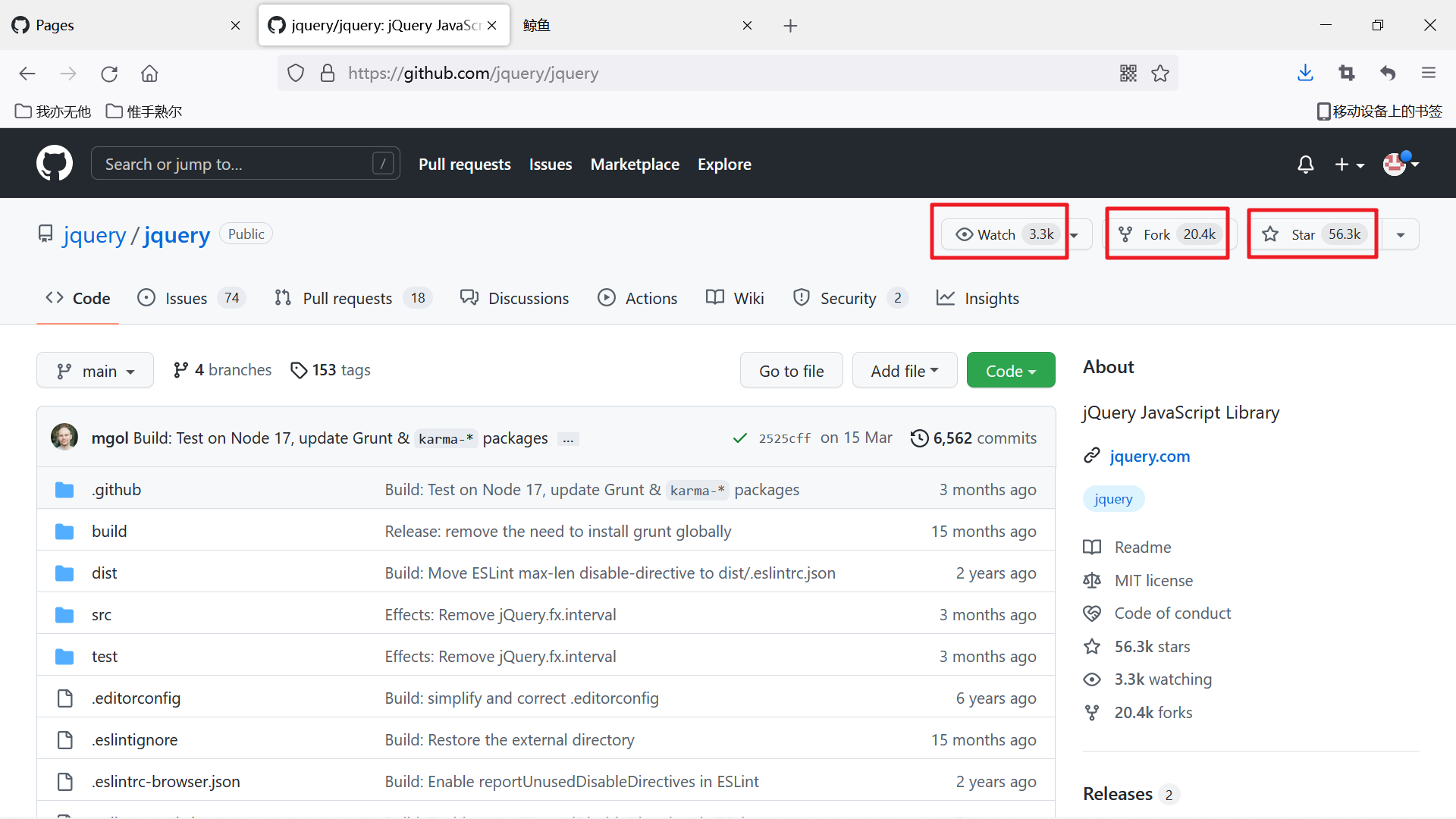Image resolution: width=1456 pixels, height=819 pixels.
Task: Open the main branch selector
Action: tap(95, 371)
